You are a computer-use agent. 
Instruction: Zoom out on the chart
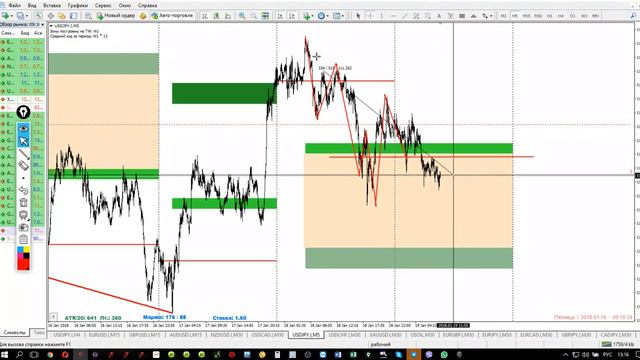(253, 16)
